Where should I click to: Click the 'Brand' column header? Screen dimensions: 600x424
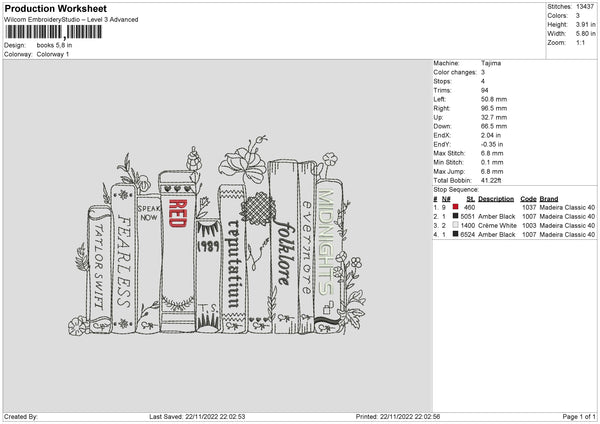coord(549,199)
